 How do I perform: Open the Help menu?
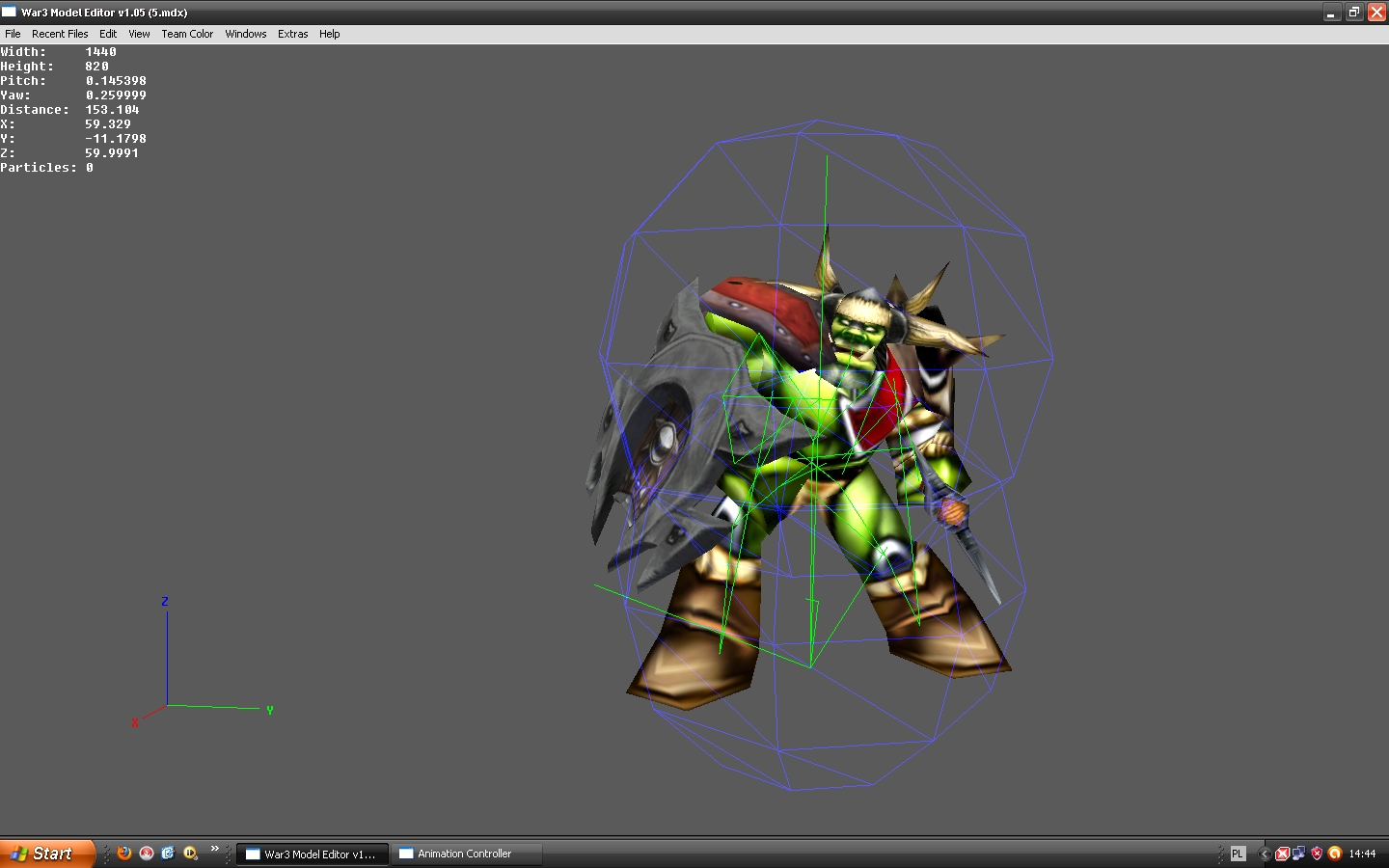click(330, 34)
